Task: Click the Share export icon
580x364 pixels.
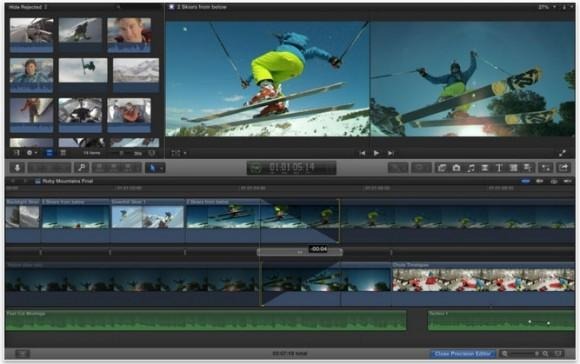Action: pos(563,168)
